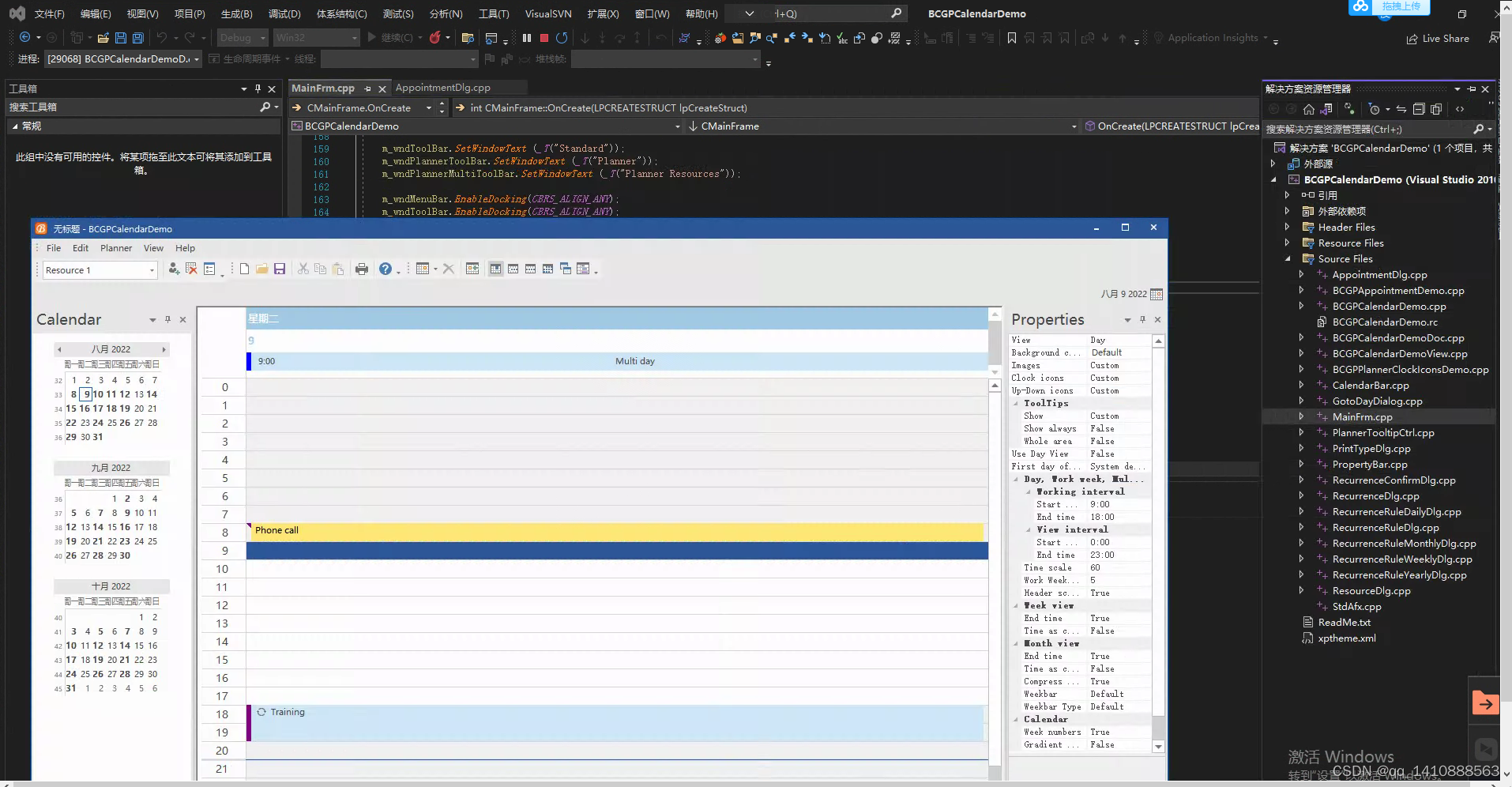Toggle the highlighted Day view mode button

point(495,269)
